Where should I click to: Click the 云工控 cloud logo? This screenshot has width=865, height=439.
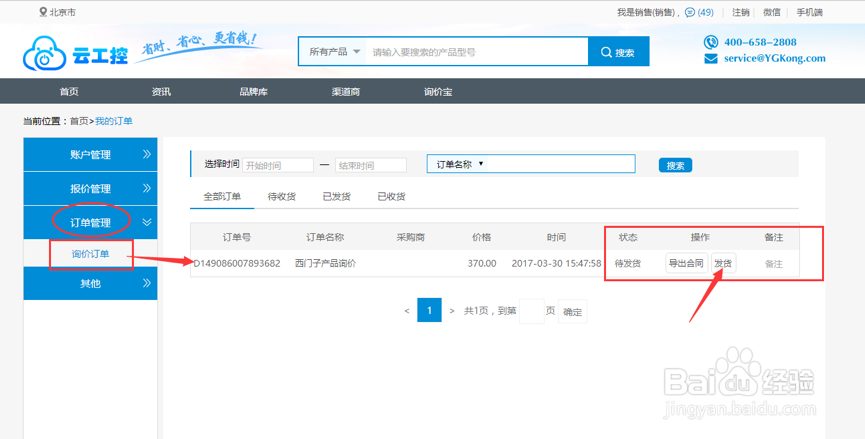point(76,53)
